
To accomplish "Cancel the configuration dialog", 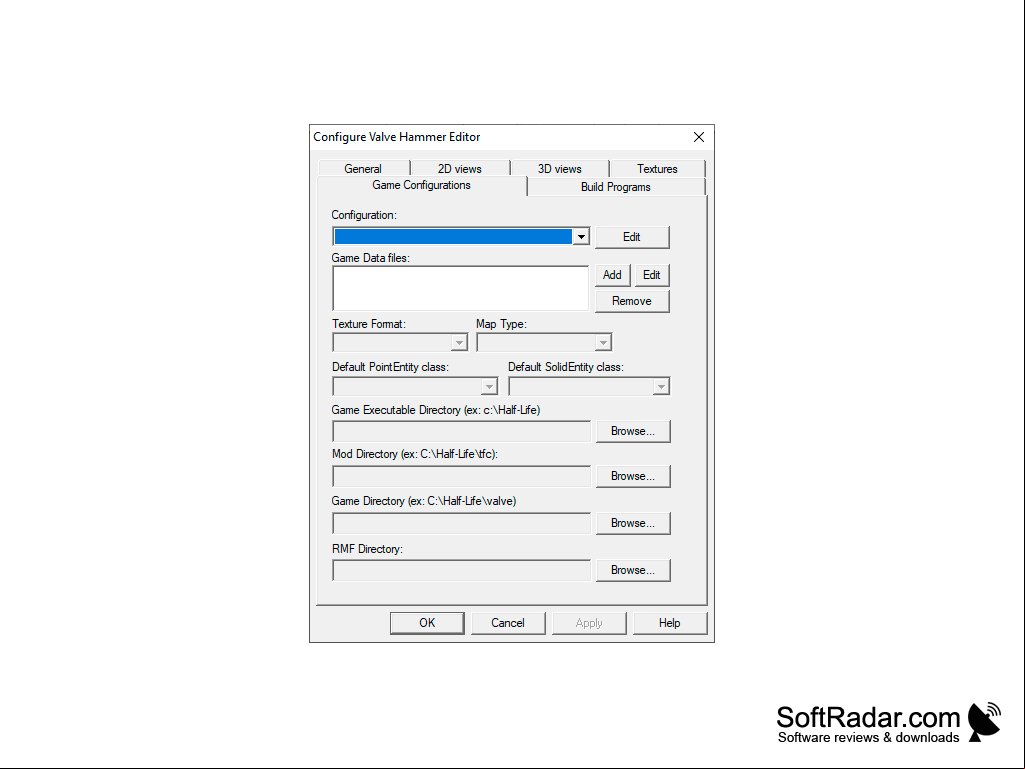I will 508,623.
